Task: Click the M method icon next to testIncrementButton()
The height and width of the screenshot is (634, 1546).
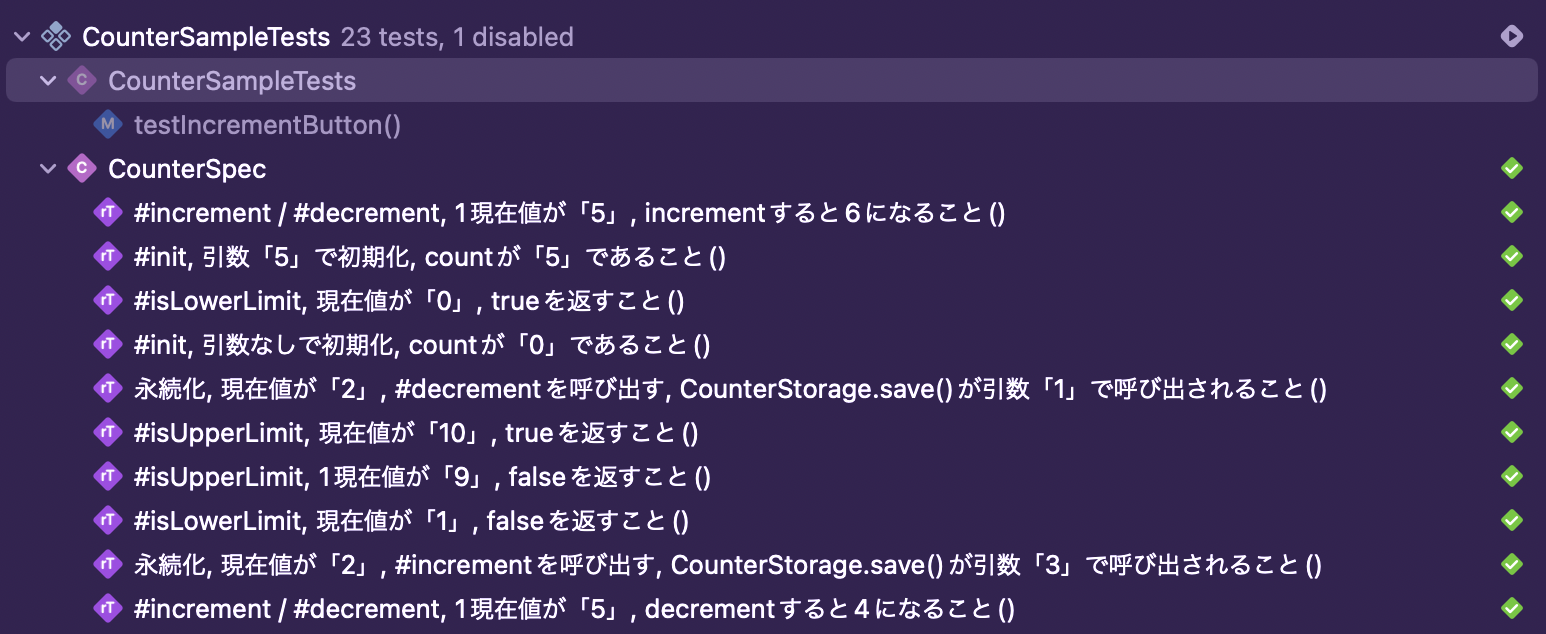Action: click(110, 124)
